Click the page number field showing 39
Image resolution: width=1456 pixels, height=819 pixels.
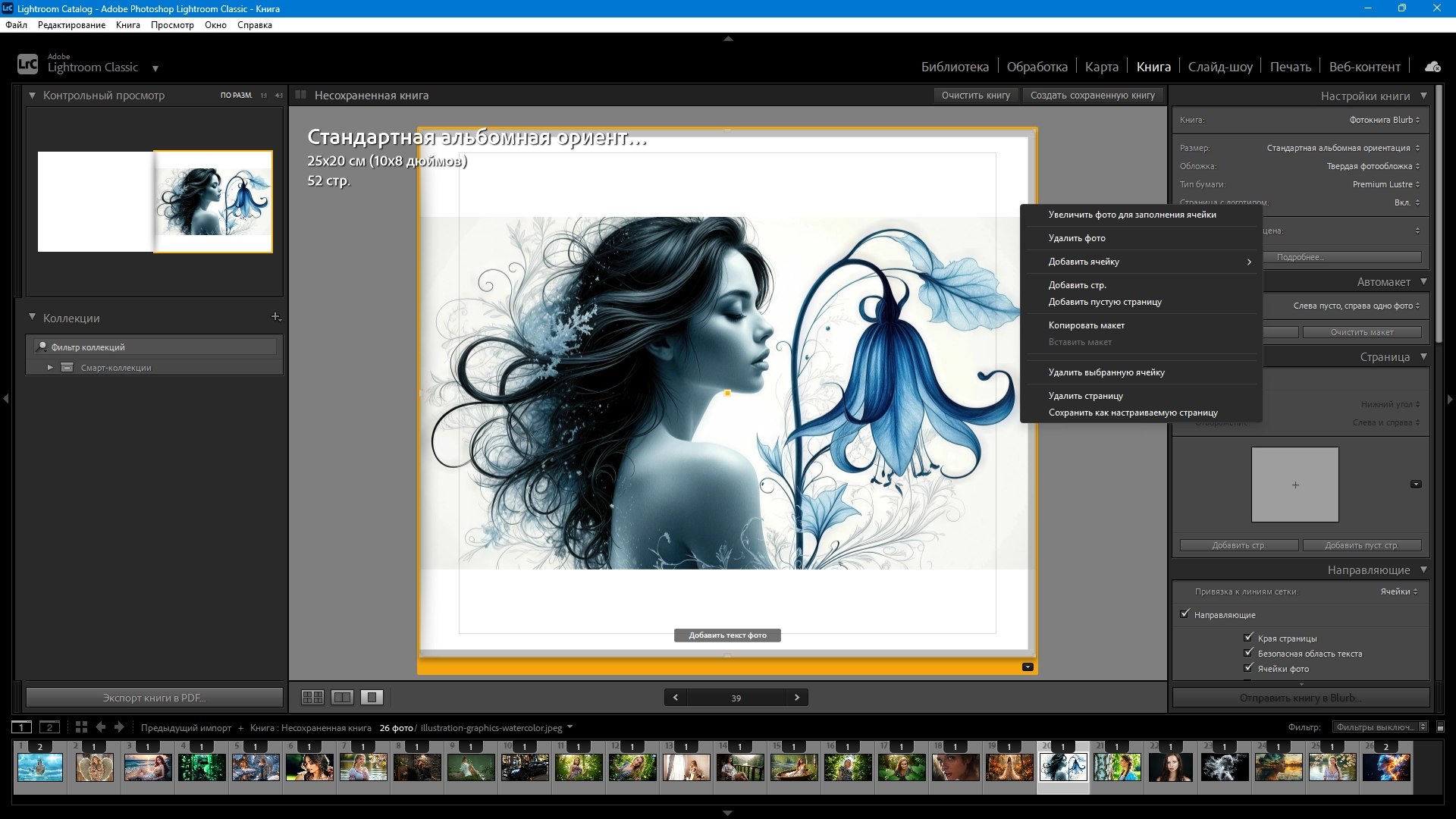(736, 697)
